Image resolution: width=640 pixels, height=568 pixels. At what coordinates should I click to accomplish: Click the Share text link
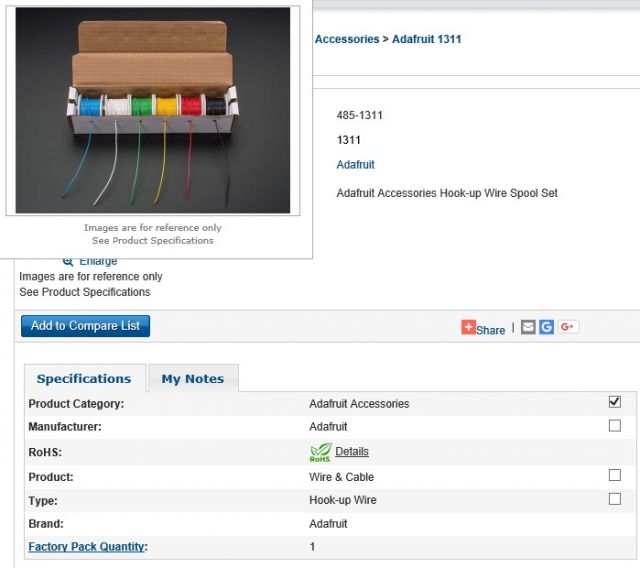(x=491, y=330)
